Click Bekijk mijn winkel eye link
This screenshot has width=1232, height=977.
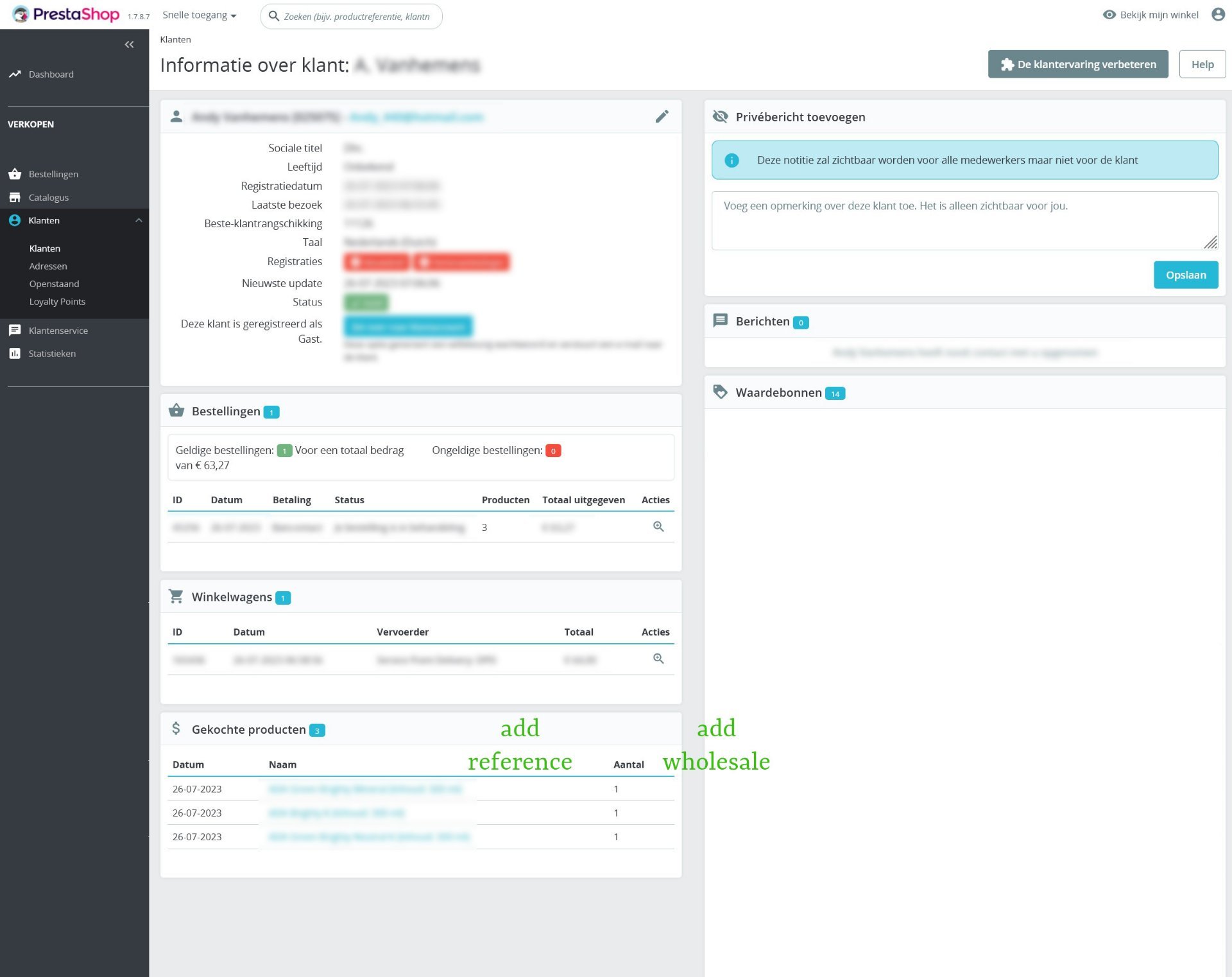(x=1151, y=15)
